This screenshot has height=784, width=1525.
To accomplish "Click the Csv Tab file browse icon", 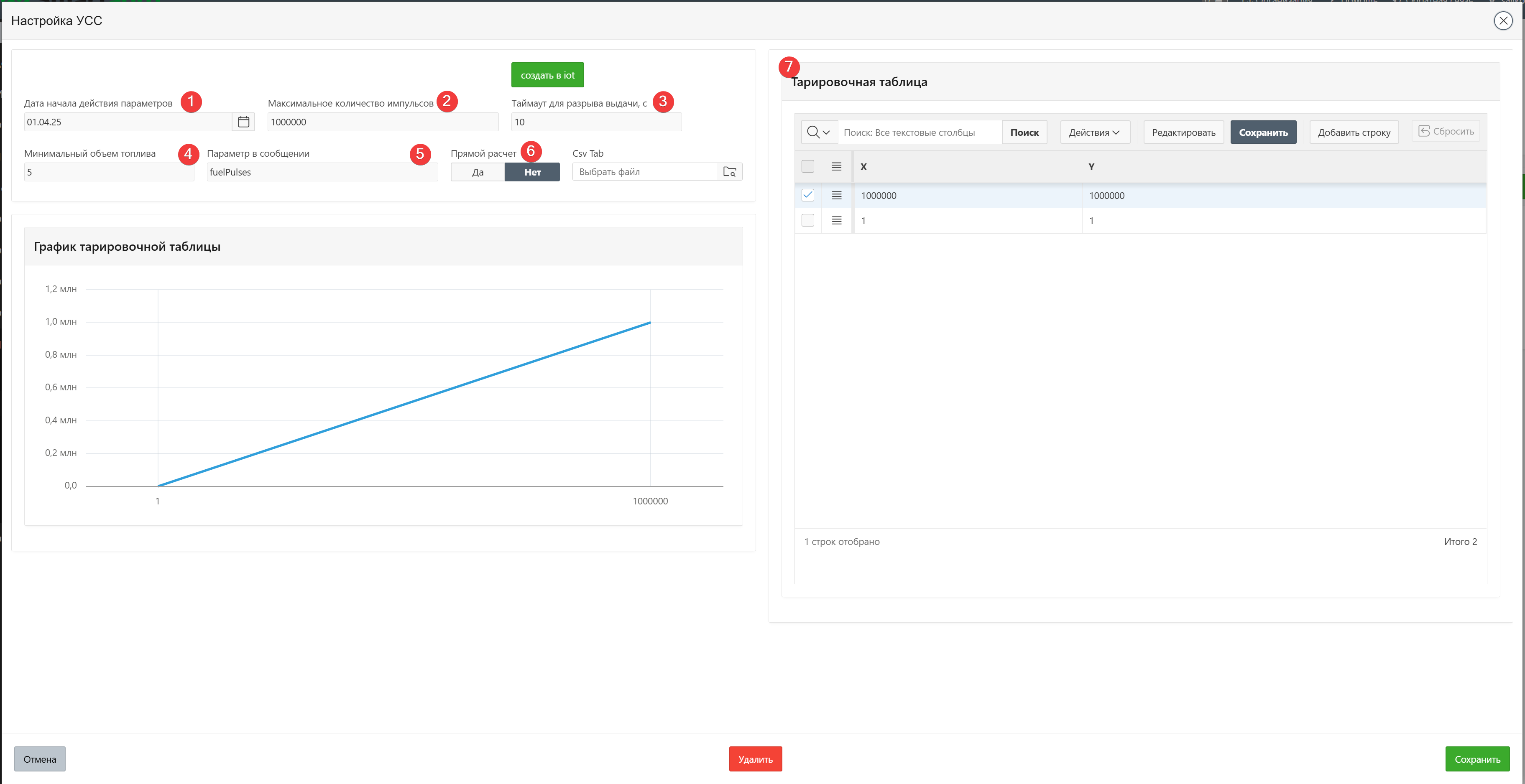I will click(x=729, y=172).
